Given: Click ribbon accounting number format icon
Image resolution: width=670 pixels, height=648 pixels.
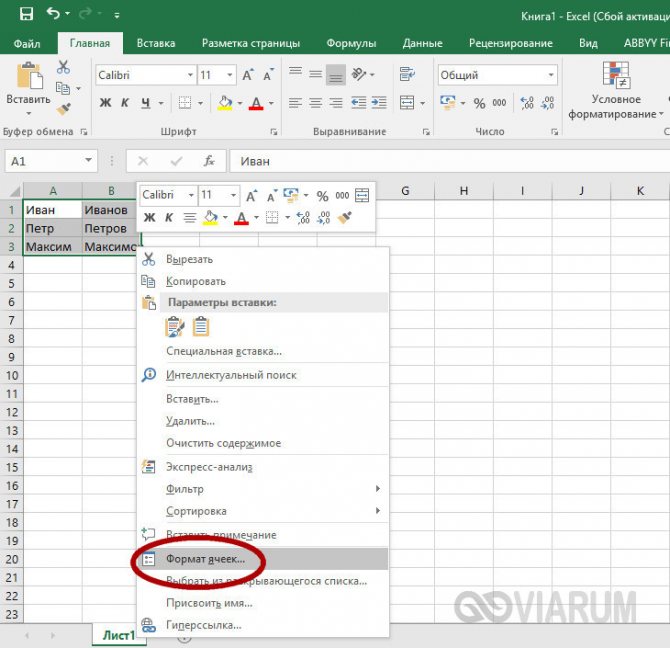Looking at the screenshot, I should click(x=447, y=103).
